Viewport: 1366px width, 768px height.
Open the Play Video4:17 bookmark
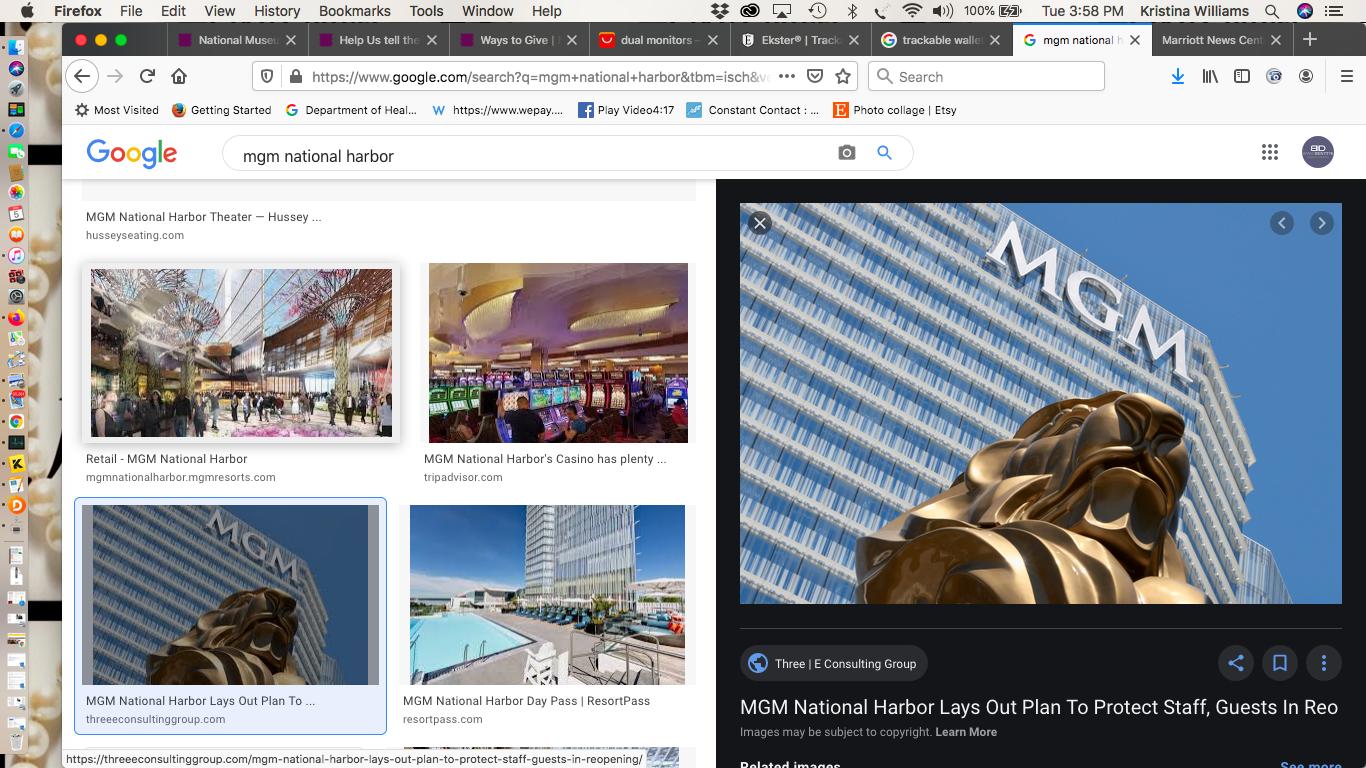[626, 110]
